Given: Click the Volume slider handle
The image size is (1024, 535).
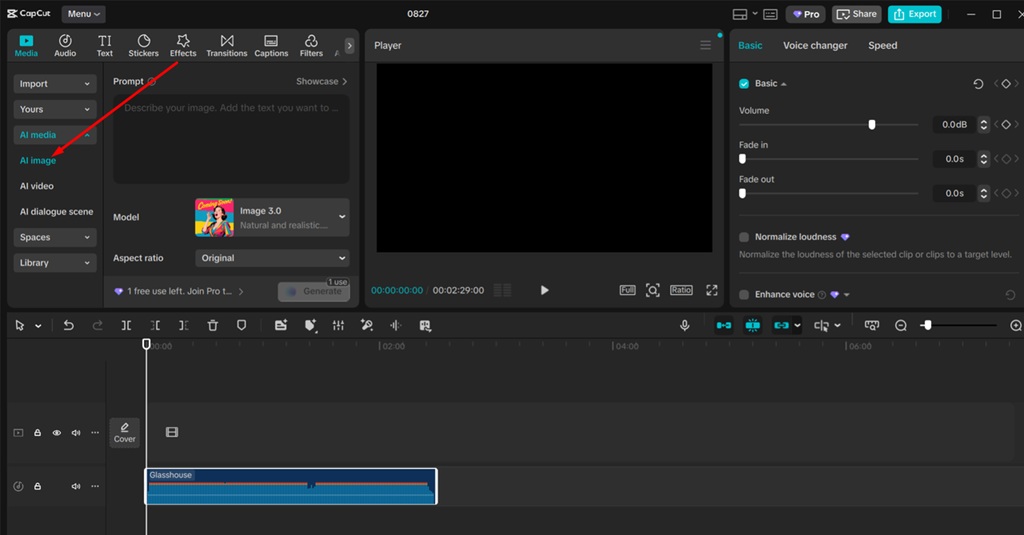Looking at the screenshot, I should point(872,125).
